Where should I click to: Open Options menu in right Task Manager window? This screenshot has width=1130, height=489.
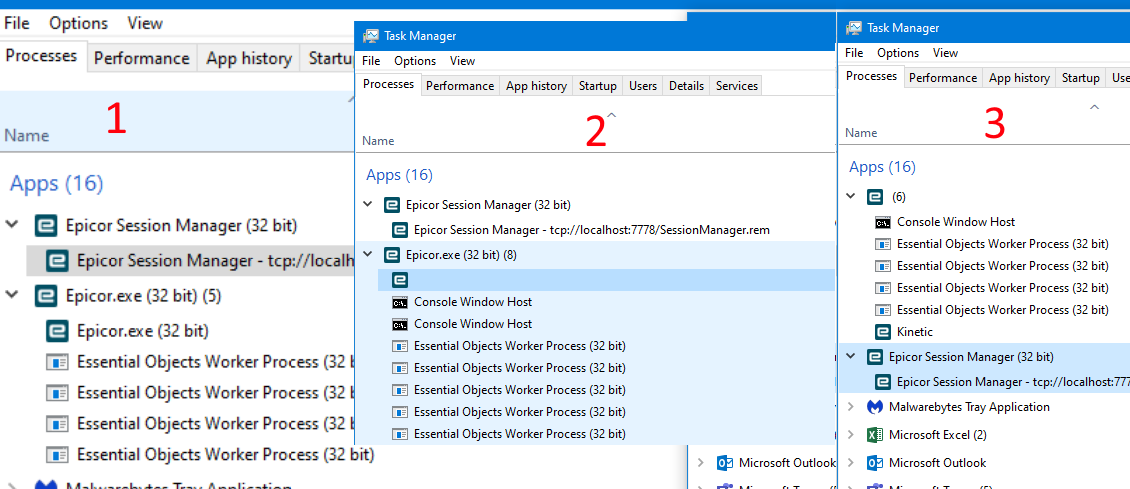point(898,53)
